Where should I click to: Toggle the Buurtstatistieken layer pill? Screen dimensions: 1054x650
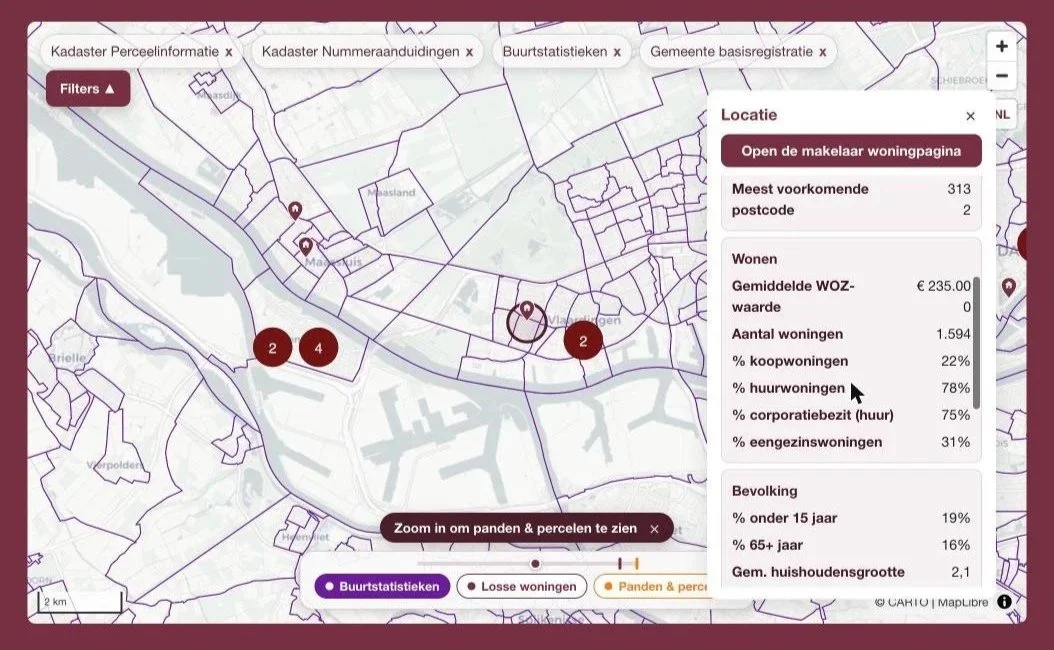tap(382, 586)
